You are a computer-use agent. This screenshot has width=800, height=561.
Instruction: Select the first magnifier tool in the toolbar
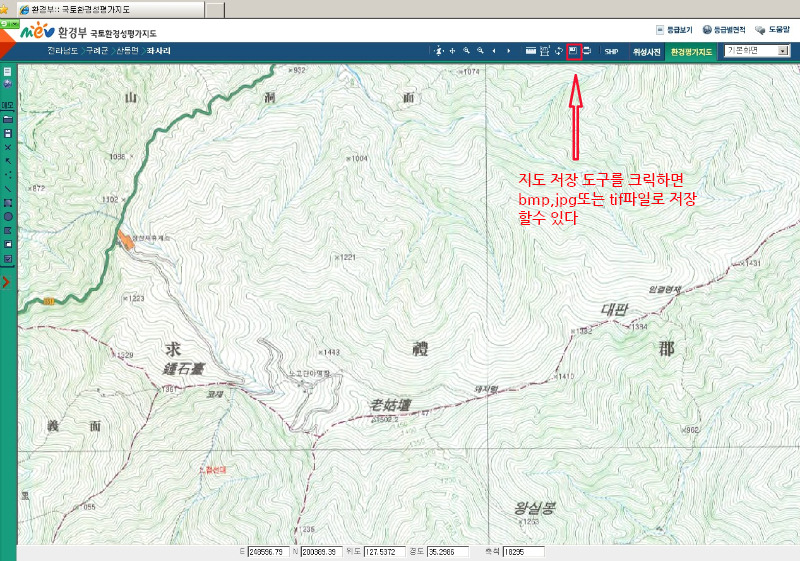(x=466, y=51)
